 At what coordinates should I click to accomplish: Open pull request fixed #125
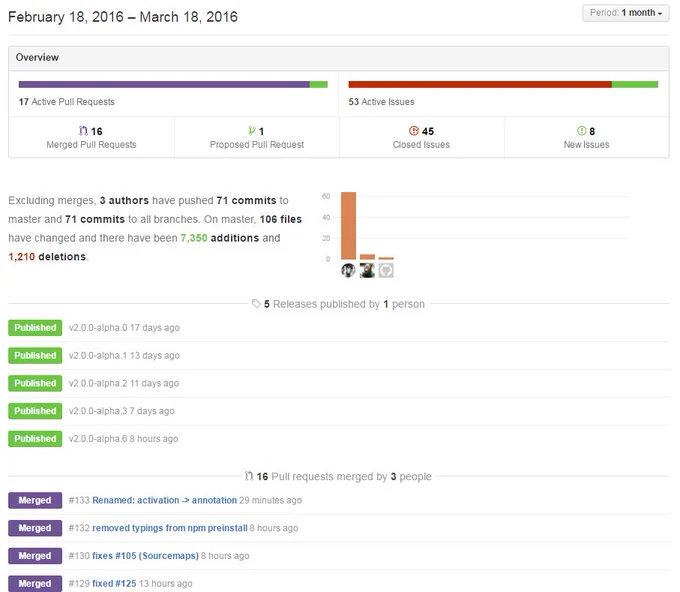pos(114,583)
